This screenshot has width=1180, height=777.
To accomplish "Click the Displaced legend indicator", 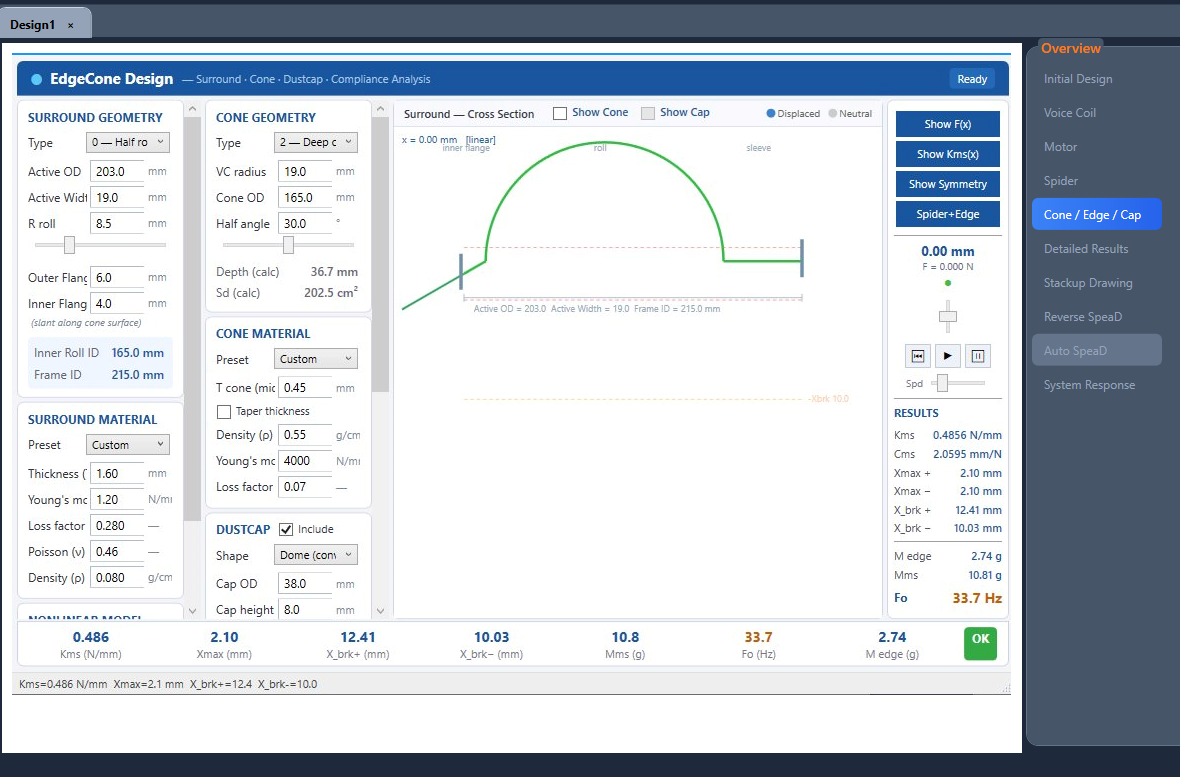I will tap(771, 114).
